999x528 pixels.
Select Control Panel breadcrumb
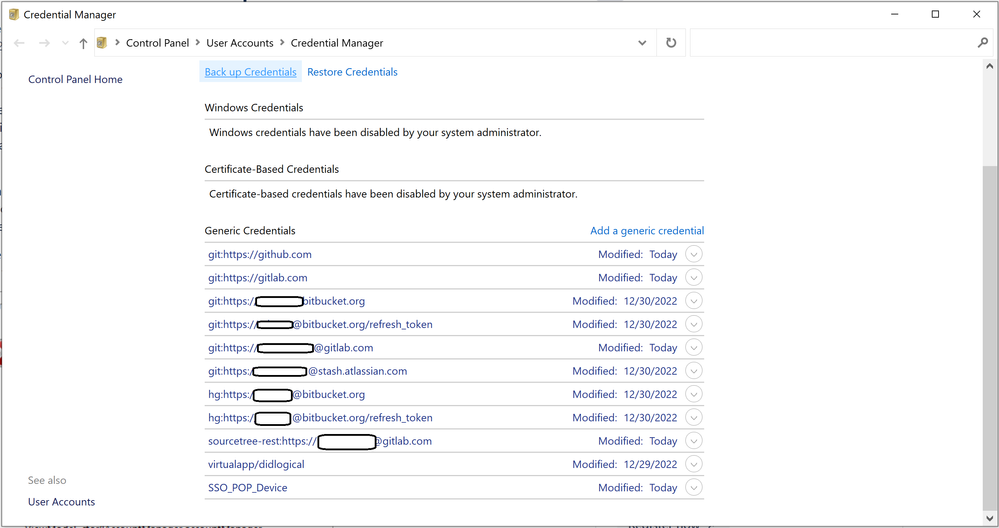coord(157,43)
